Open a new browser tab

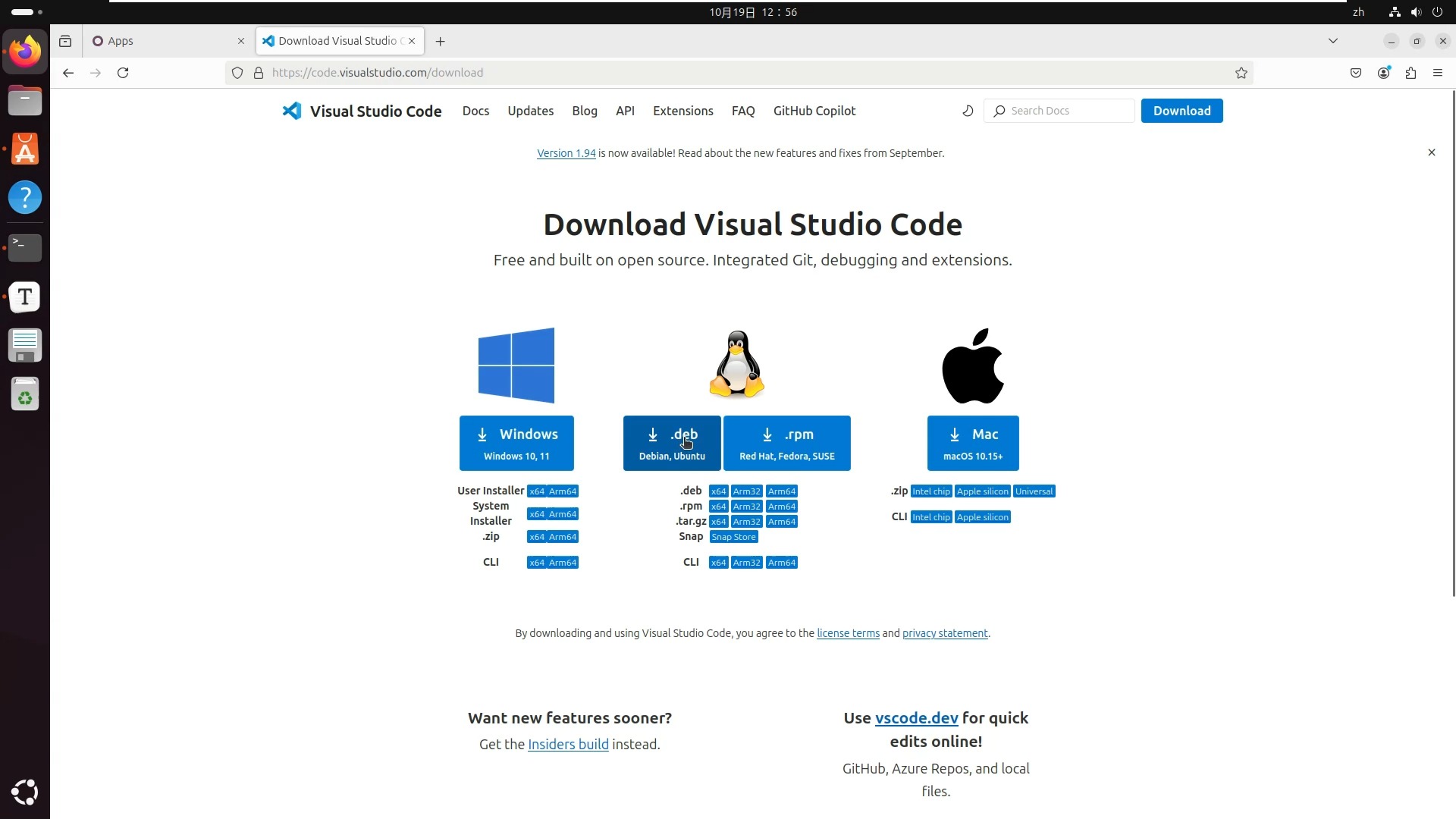(x=440, y=41)
